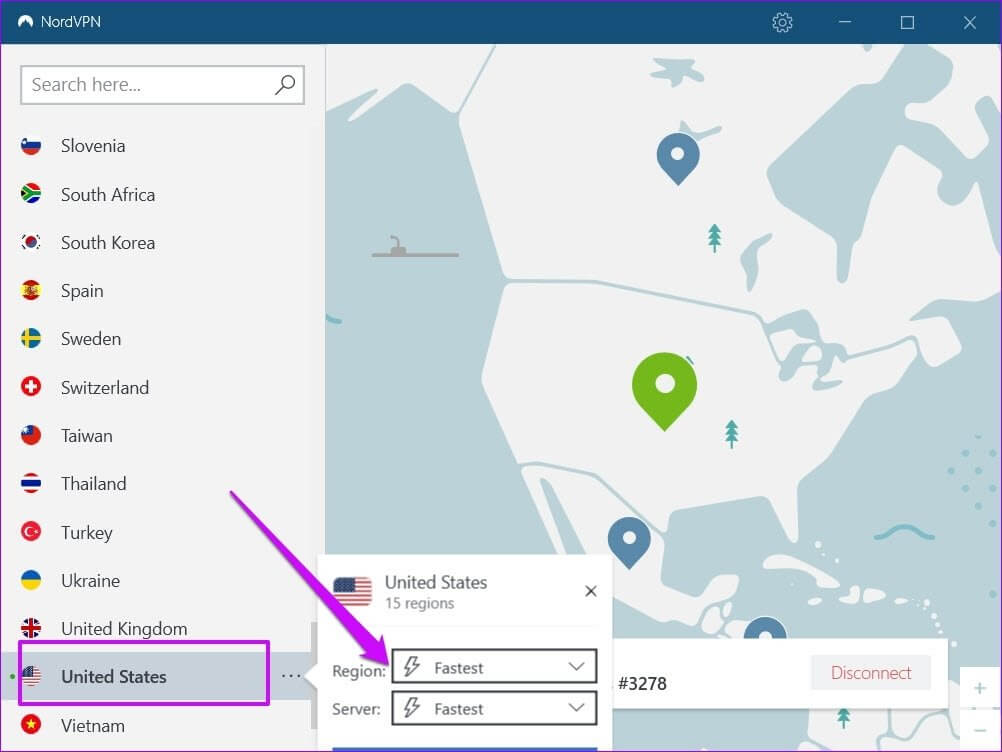
Task: Select Switzerland from the country list
Action: [x=104, y=387]
